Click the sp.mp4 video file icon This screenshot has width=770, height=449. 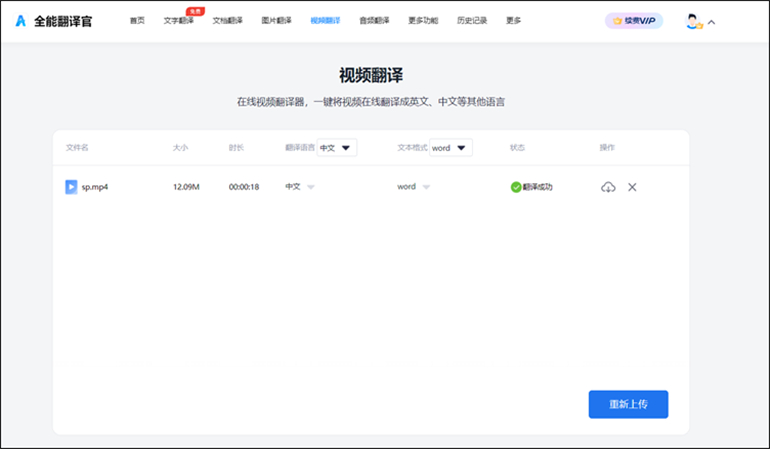click(x=71, y=187)
